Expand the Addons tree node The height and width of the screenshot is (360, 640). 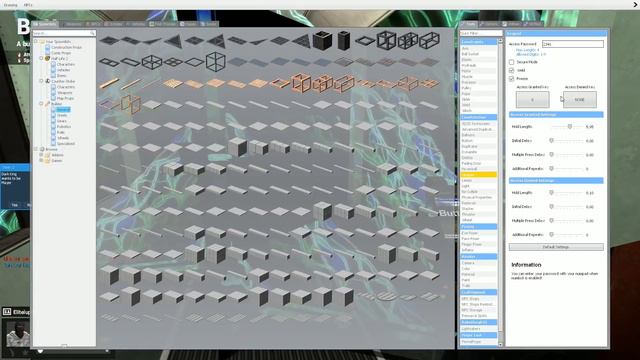[x=41, y=155]
